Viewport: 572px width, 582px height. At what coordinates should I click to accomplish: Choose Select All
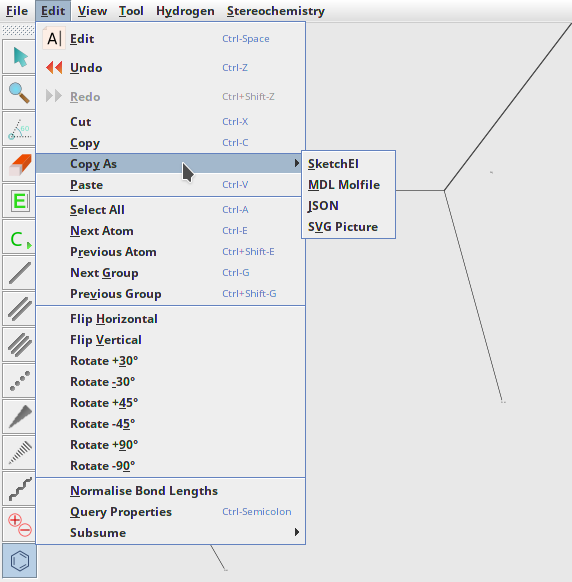(171, 210)
